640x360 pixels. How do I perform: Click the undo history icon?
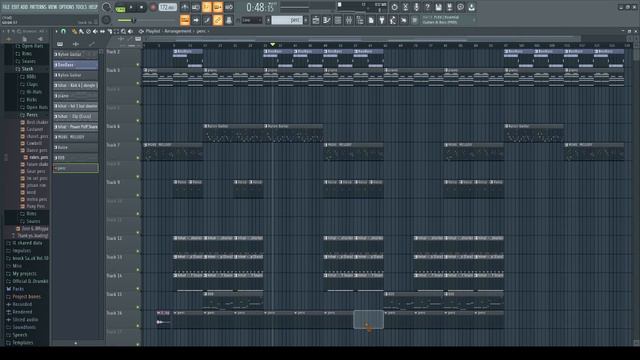(x=394, y=7)
